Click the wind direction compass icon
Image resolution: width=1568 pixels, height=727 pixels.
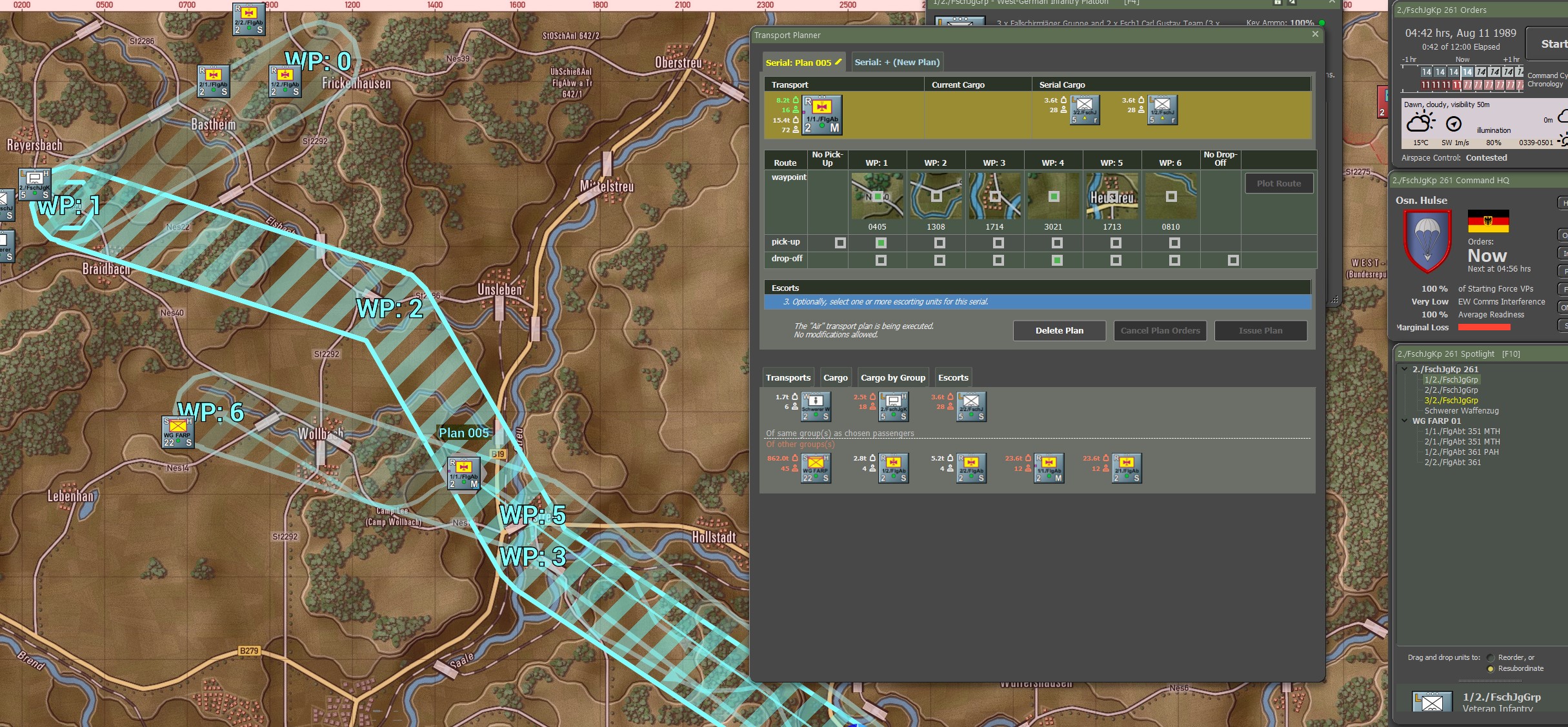[1453, 124]
